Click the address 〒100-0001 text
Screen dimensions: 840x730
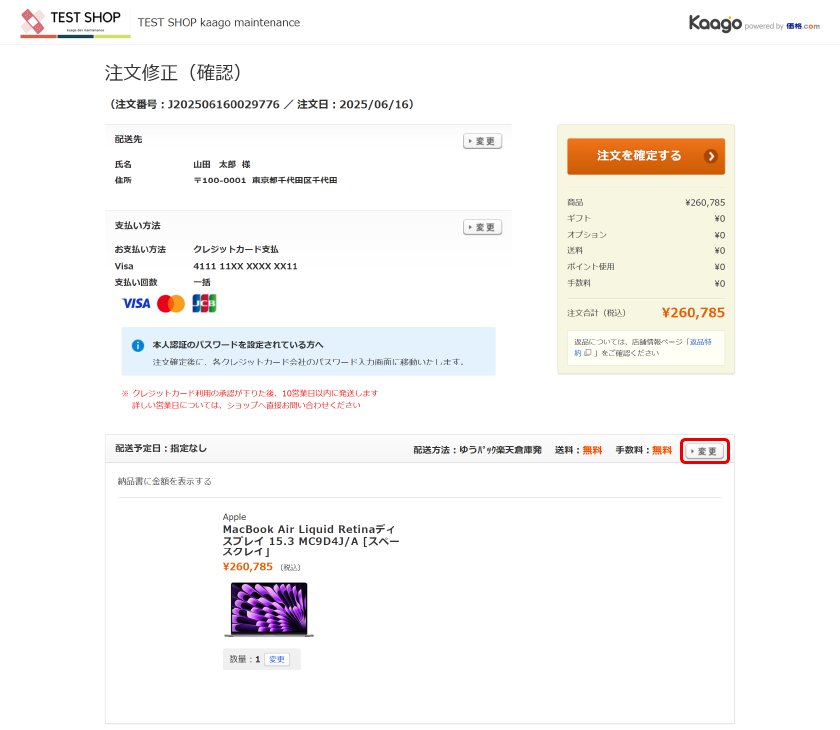[265, 180]
